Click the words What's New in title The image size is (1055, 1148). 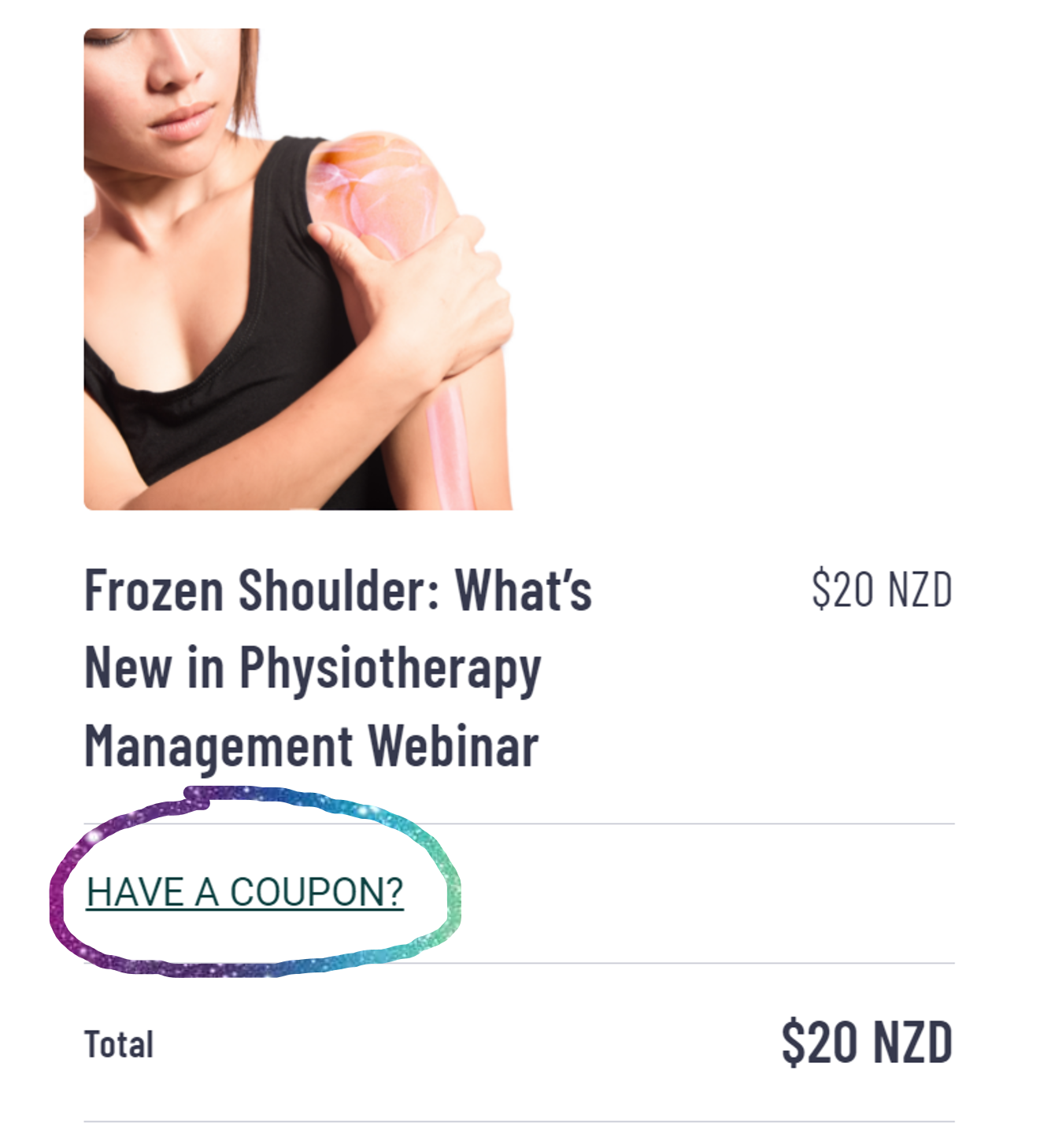(x=338, y=628)
